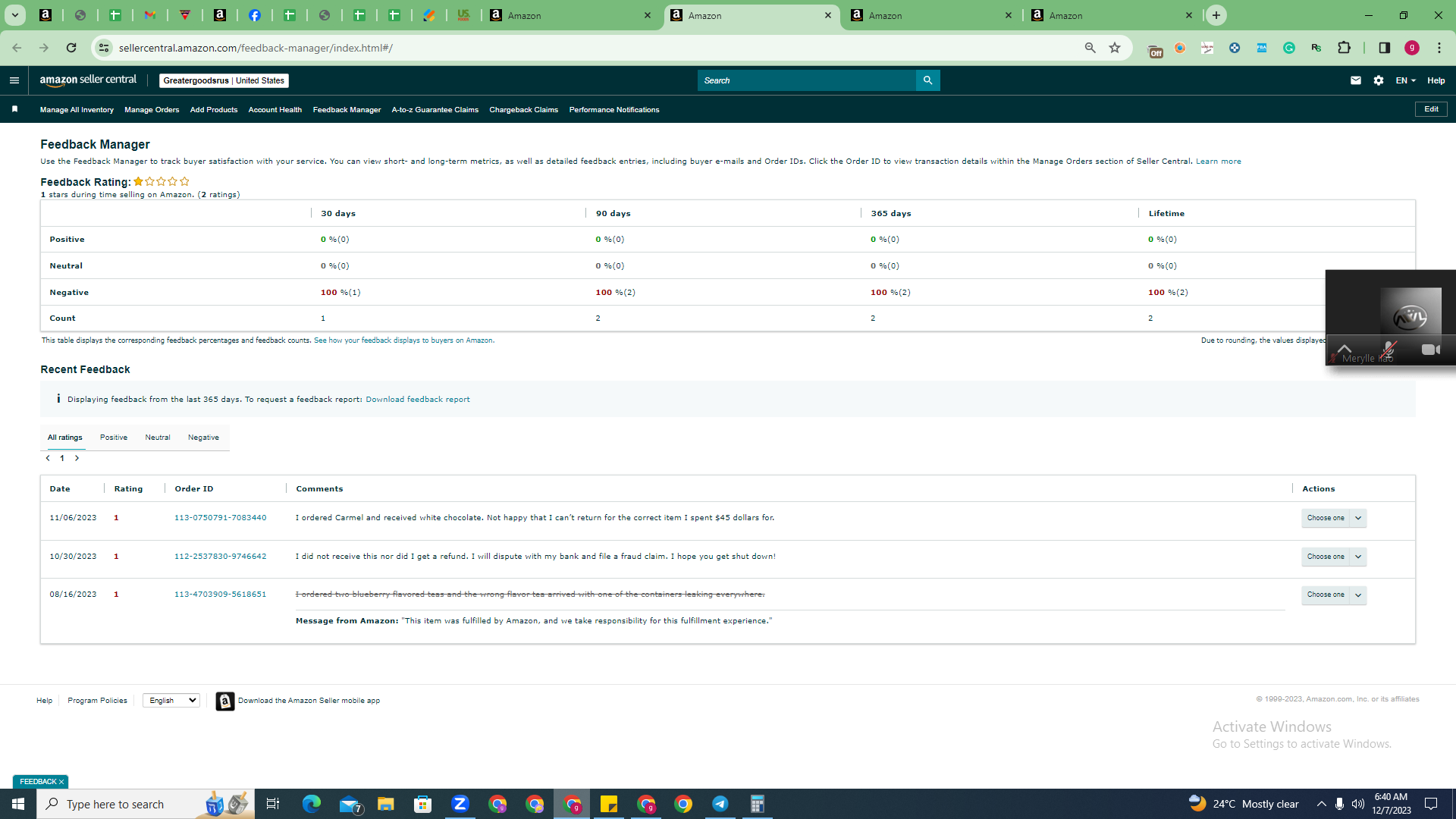Select the Neutral feedback tab
The image size is (1456, 819).
point(158,438)
